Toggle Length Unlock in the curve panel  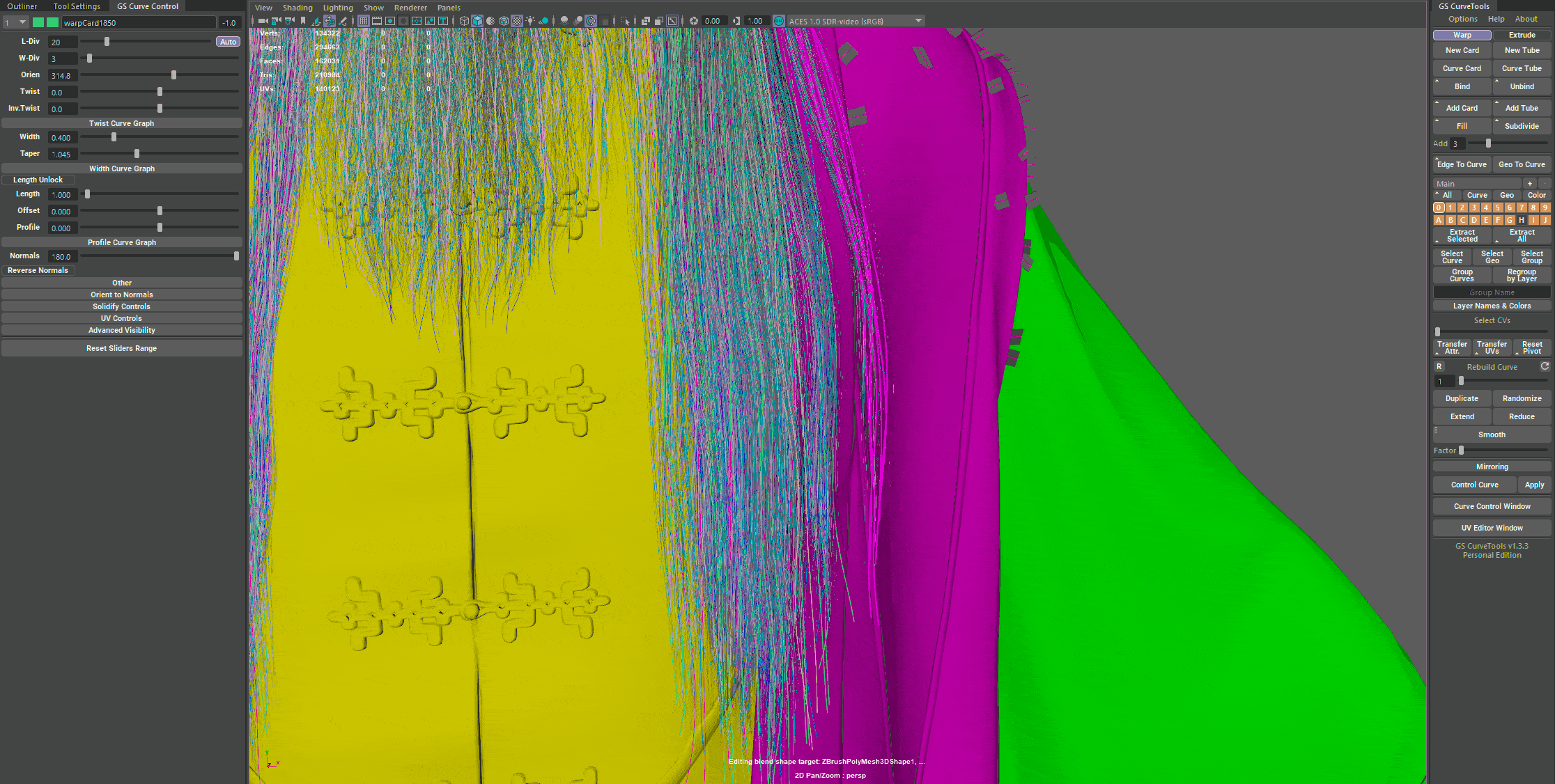point(39,180)
